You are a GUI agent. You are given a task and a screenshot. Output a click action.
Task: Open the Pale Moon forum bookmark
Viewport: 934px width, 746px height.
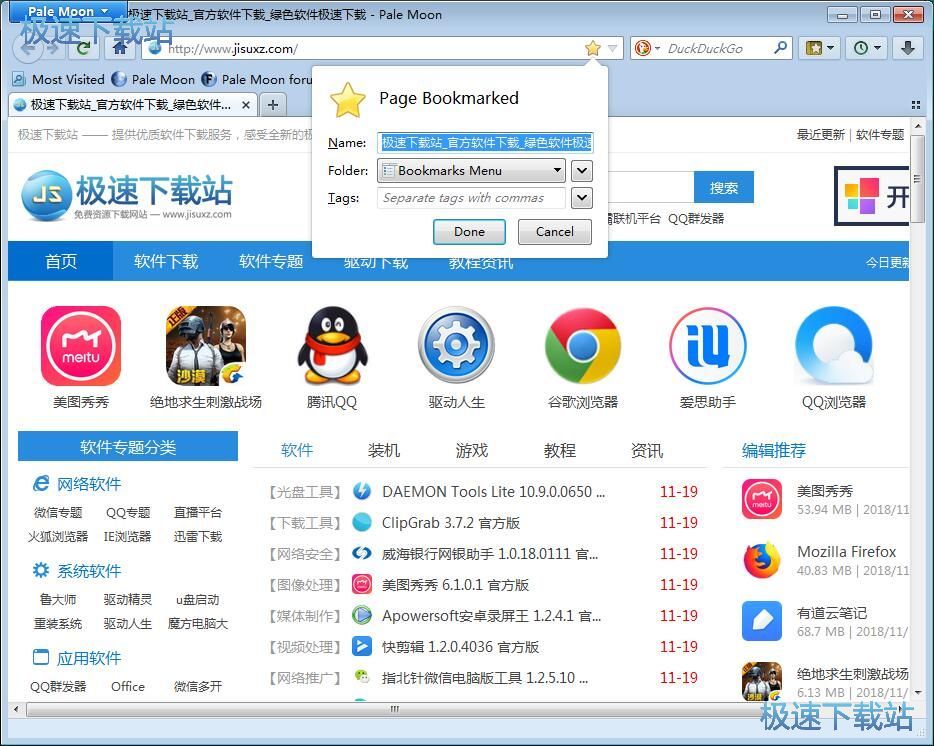coord(257,79)
